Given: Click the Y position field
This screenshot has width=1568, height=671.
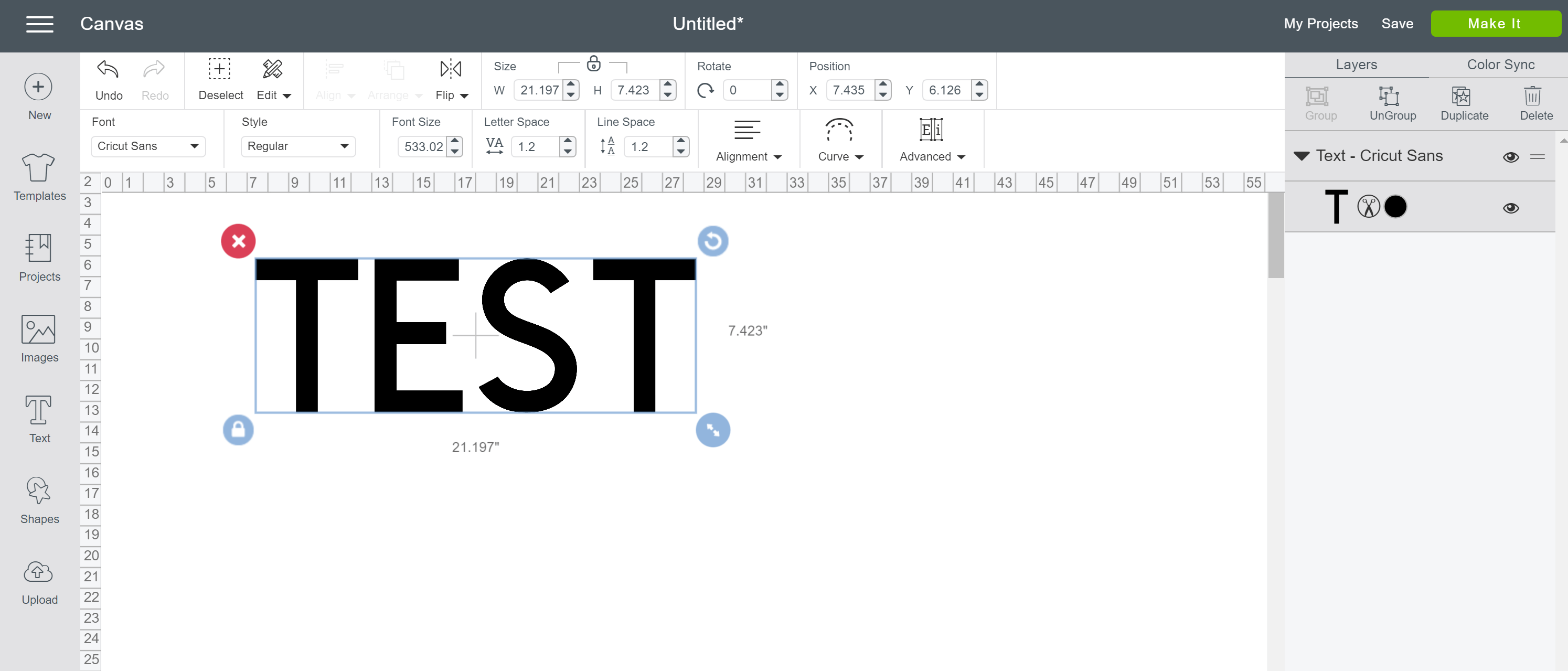Looking at the screenshot, I should point(946,90).
